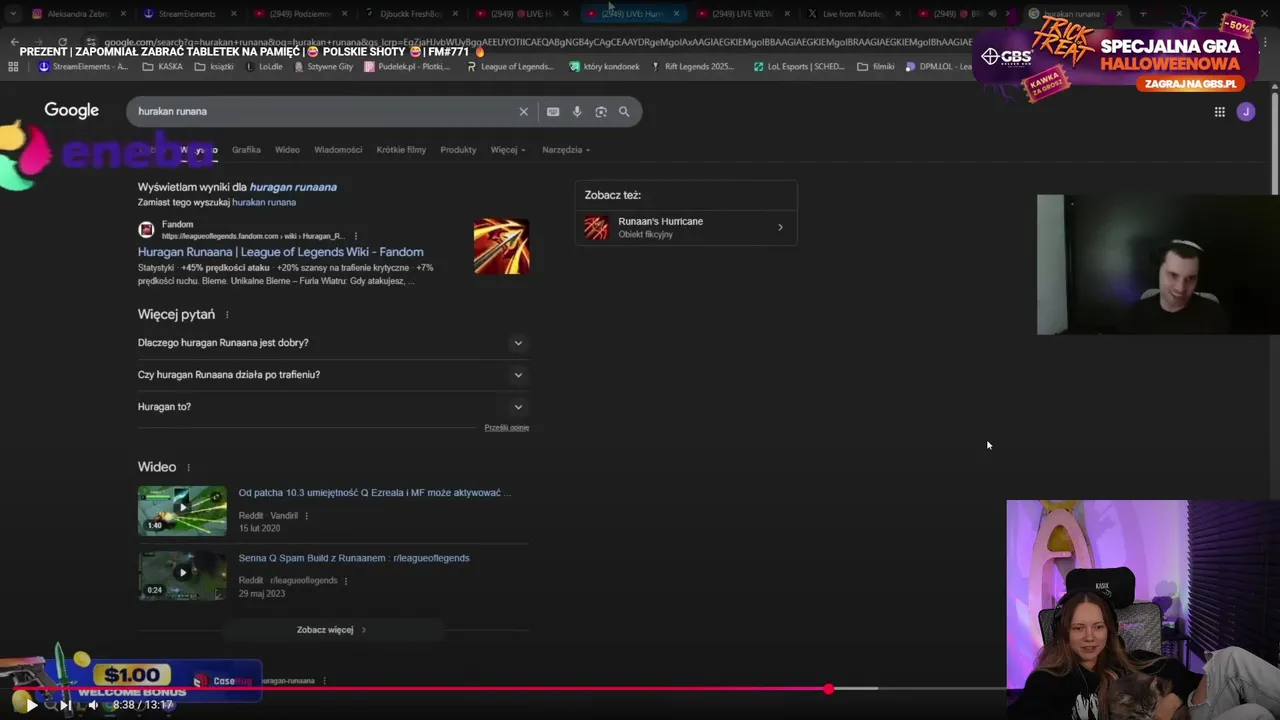Viewport: 1280px width, 720px height.
Task: Open the LoLdle bookmark
Action: (x=264, y=67)
